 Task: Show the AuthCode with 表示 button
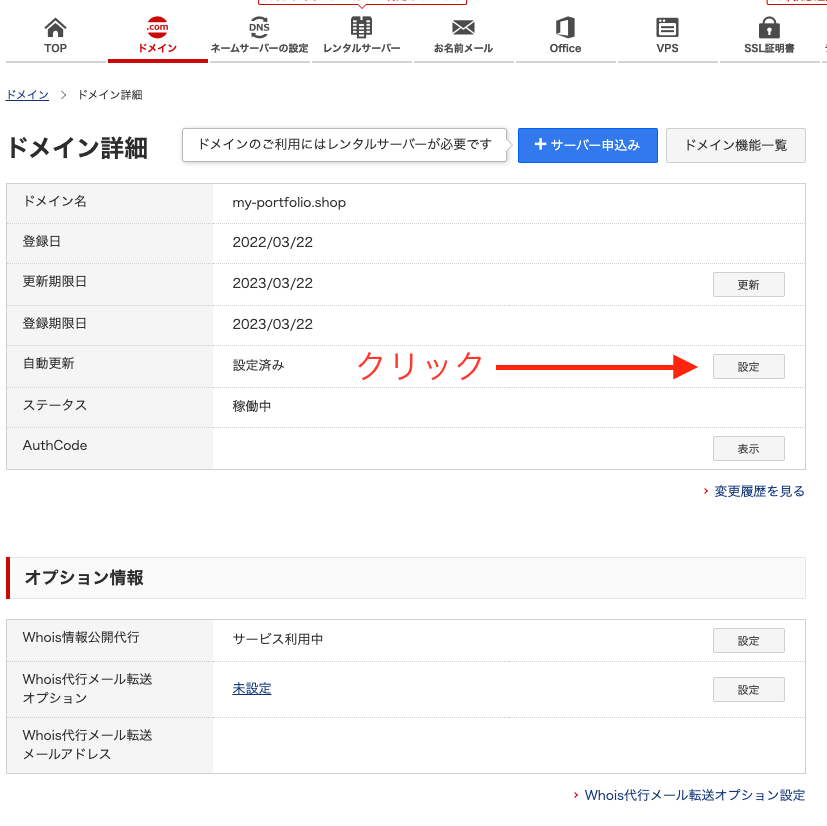[748, 448]
